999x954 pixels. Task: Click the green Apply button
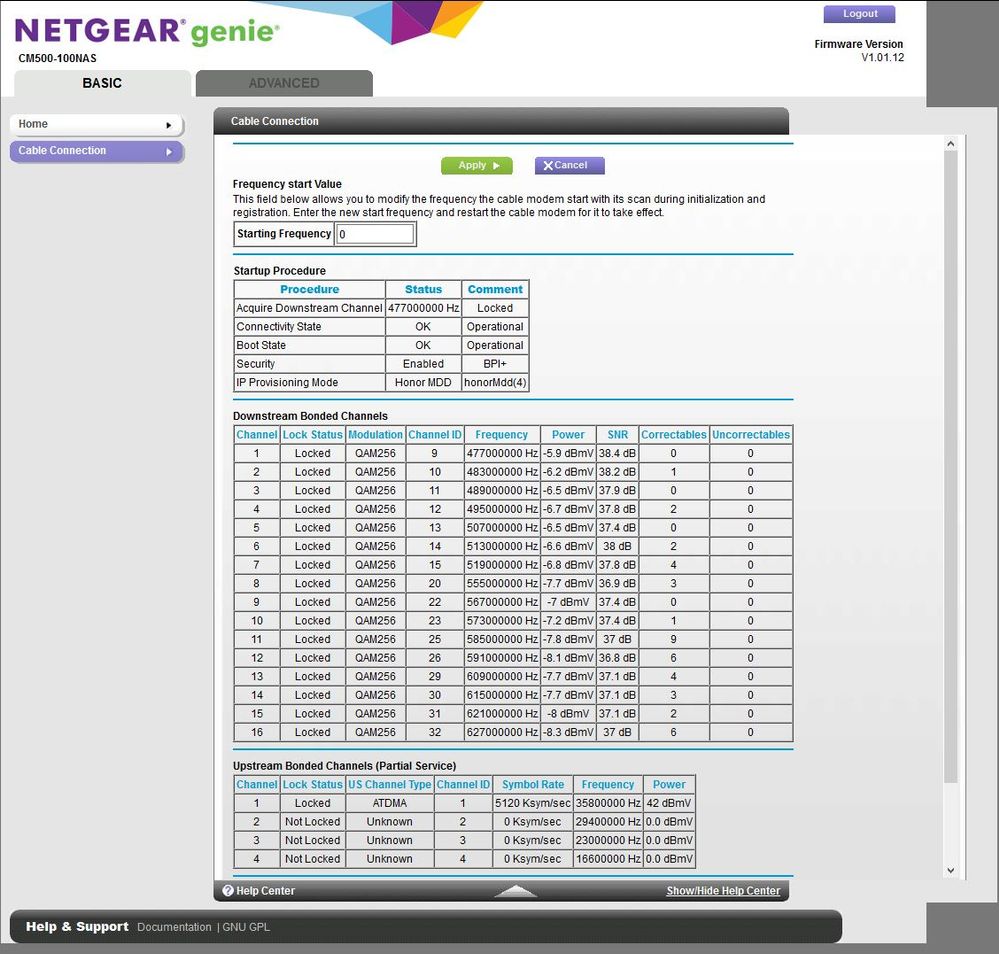pyautogui.click(x=477, y=166)
